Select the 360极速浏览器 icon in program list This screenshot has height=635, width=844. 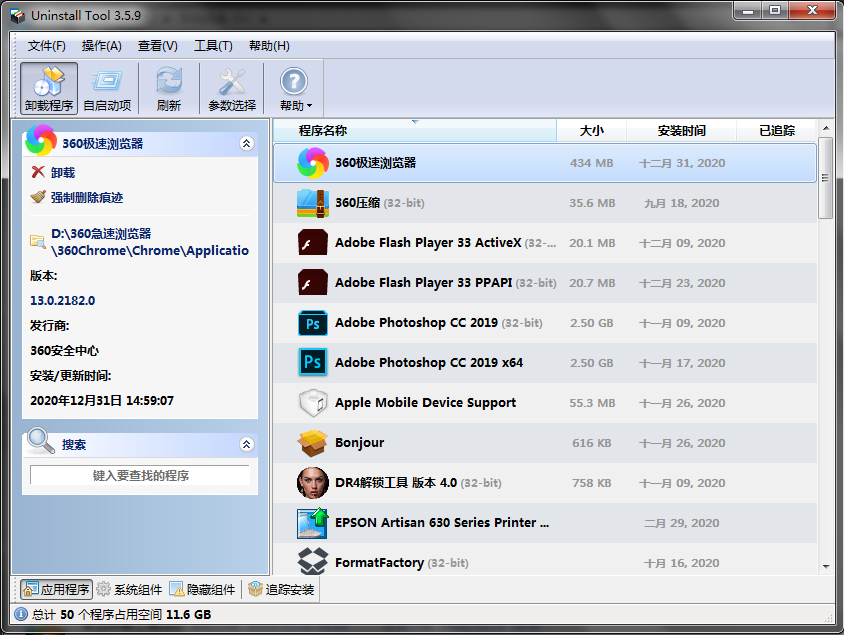click(x=313, y=163)
